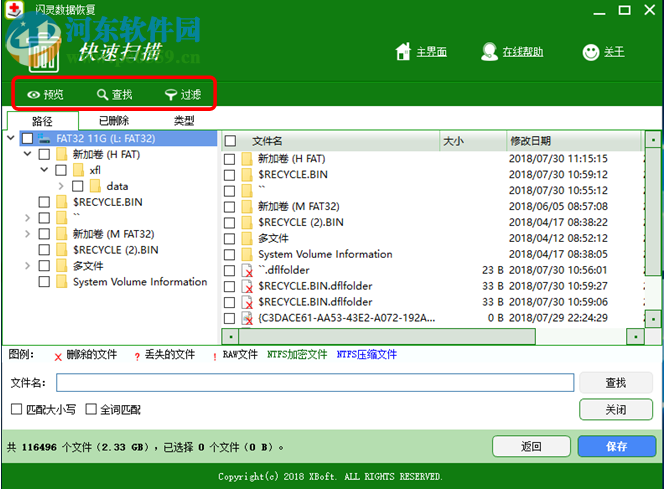Switch to the 类型 type tab
The width and height of the screenshot is (665, 489).
(184, 121)
